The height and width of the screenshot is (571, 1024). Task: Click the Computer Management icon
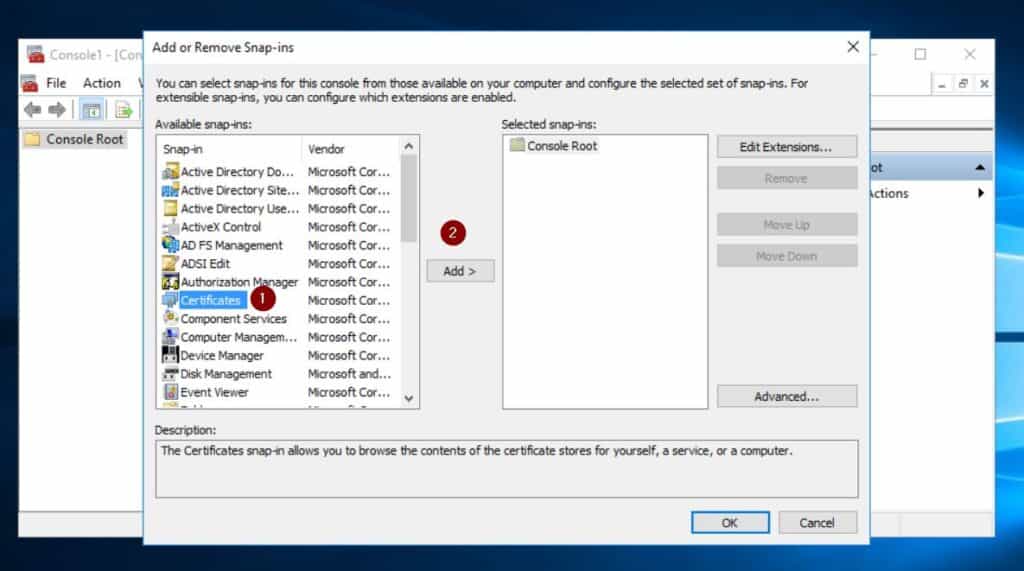170,336
